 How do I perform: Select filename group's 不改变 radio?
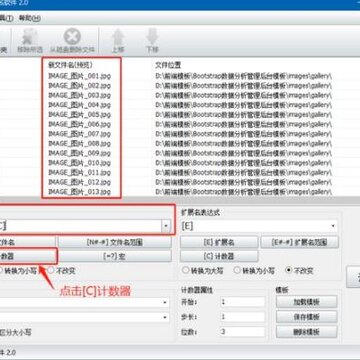point(61,271)
